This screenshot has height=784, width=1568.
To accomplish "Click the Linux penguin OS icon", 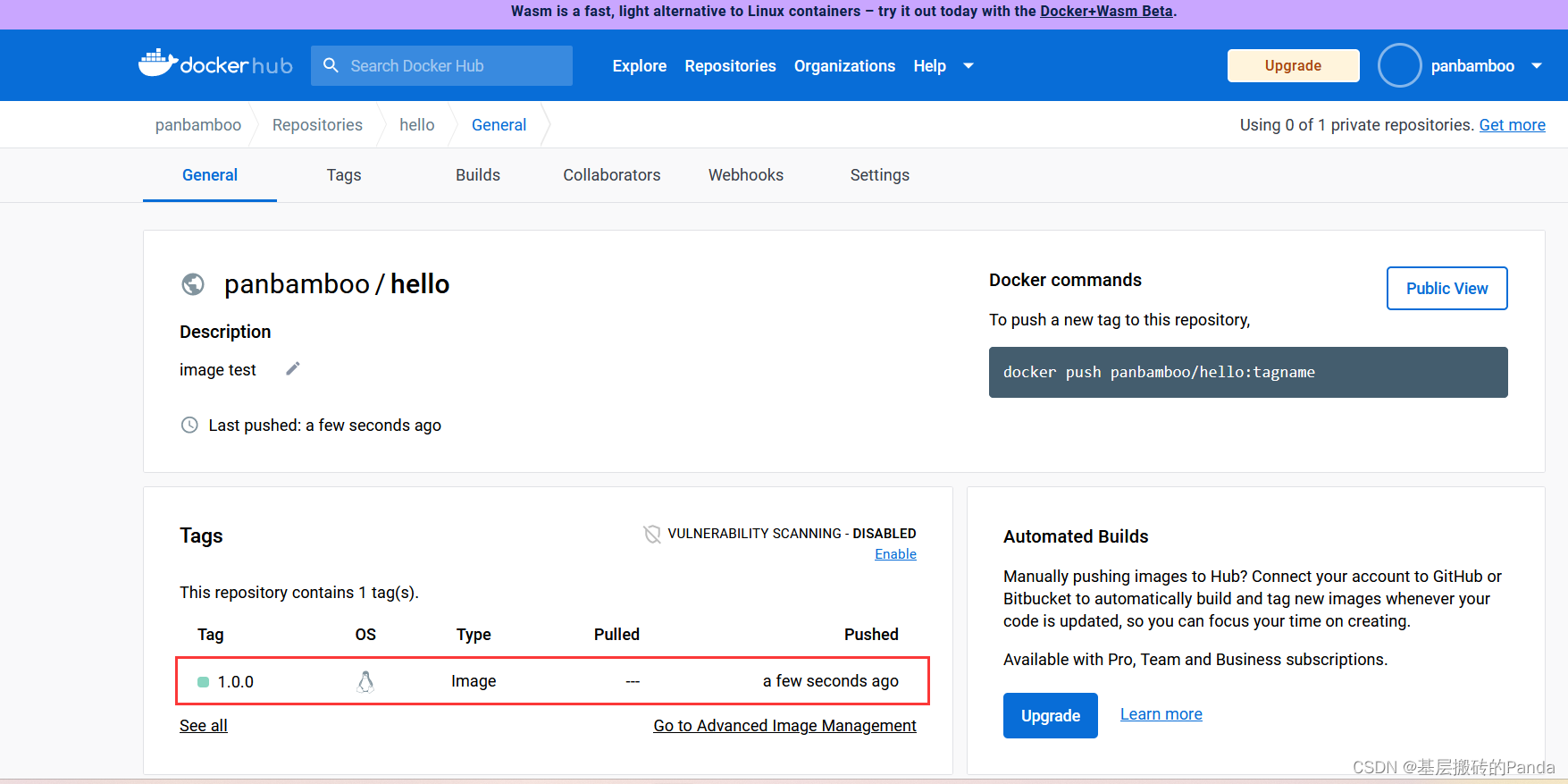I will [x=365, y=681].
